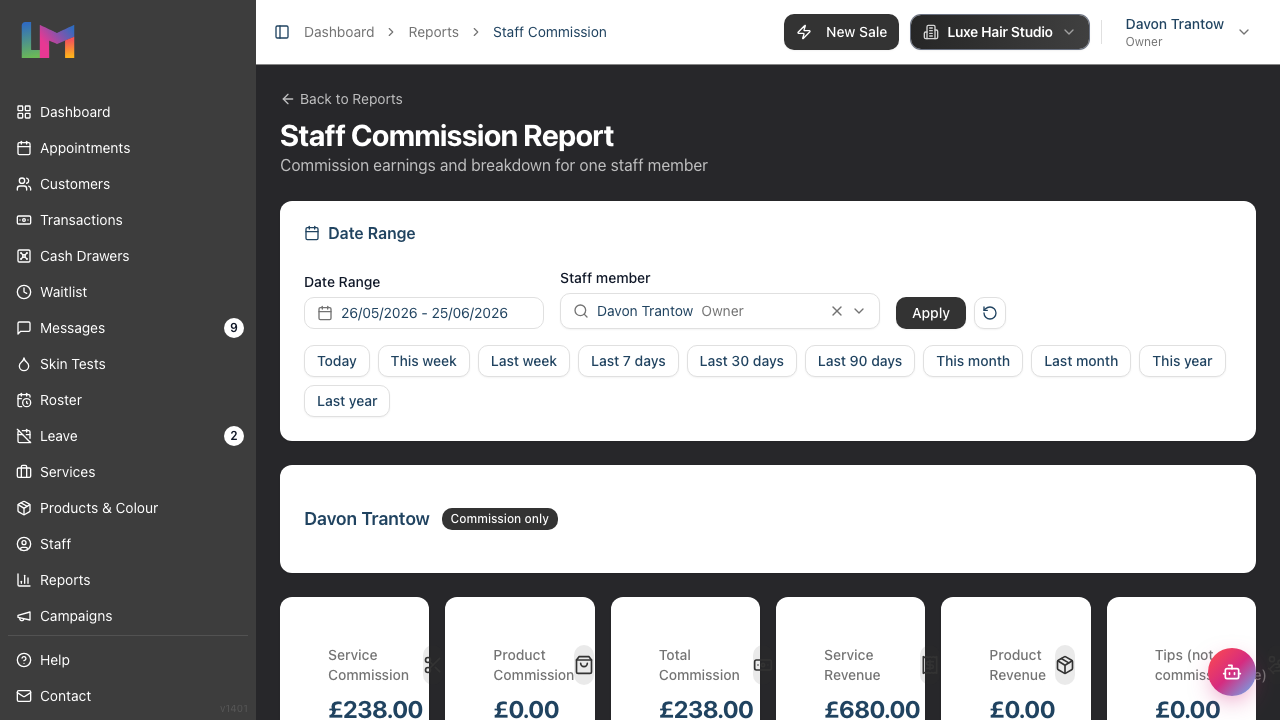Click the LM logo in sidebar

pyautogui.click(x=48, y=40)
